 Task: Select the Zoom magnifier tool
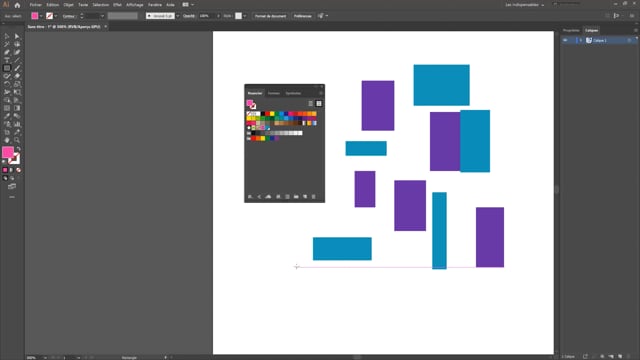point(17,140)
